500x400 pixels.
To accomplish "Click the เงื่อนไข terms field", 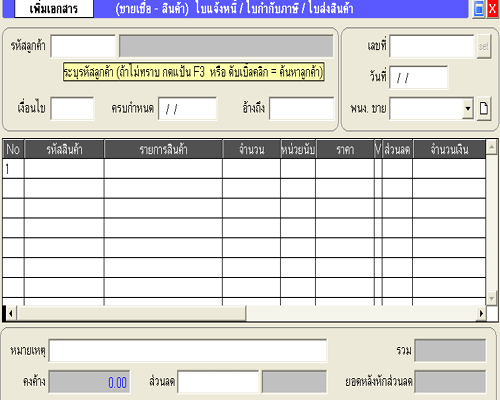I will [72, 108].
